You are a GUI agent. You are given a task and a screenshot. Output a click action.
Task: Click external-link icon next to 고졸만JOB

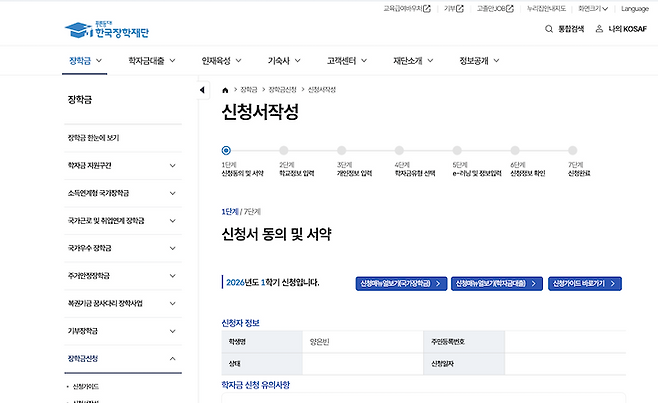[509, 8]
